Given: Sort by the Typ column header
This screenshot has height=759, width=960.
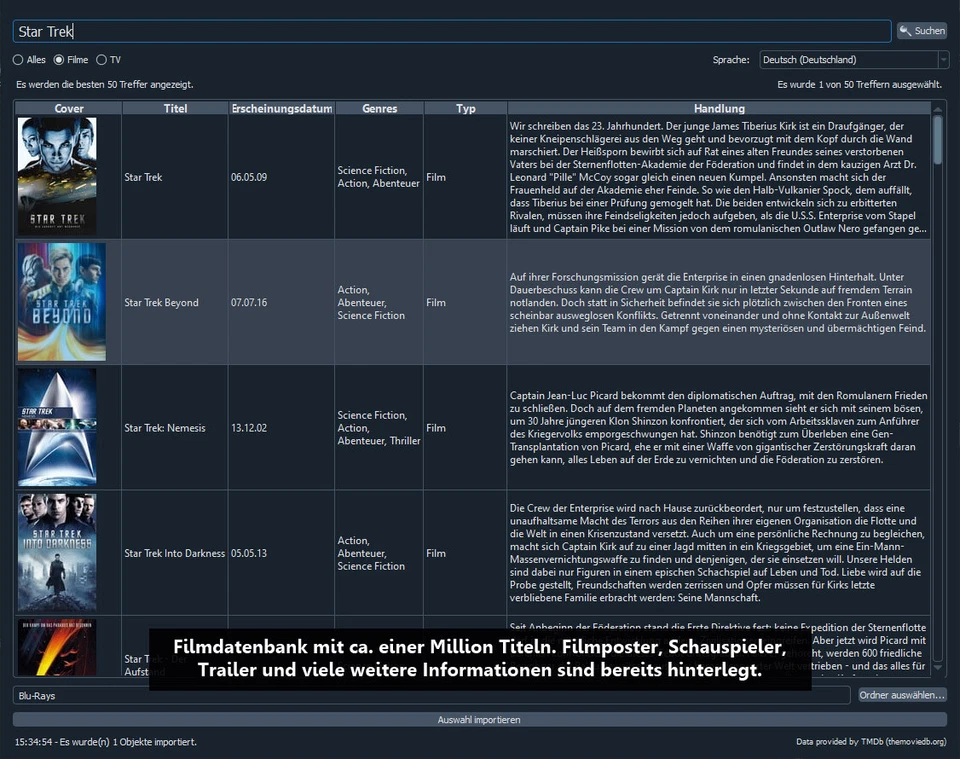Looking at the screenshot, I should pyautogui.click(x=465, y=108).
